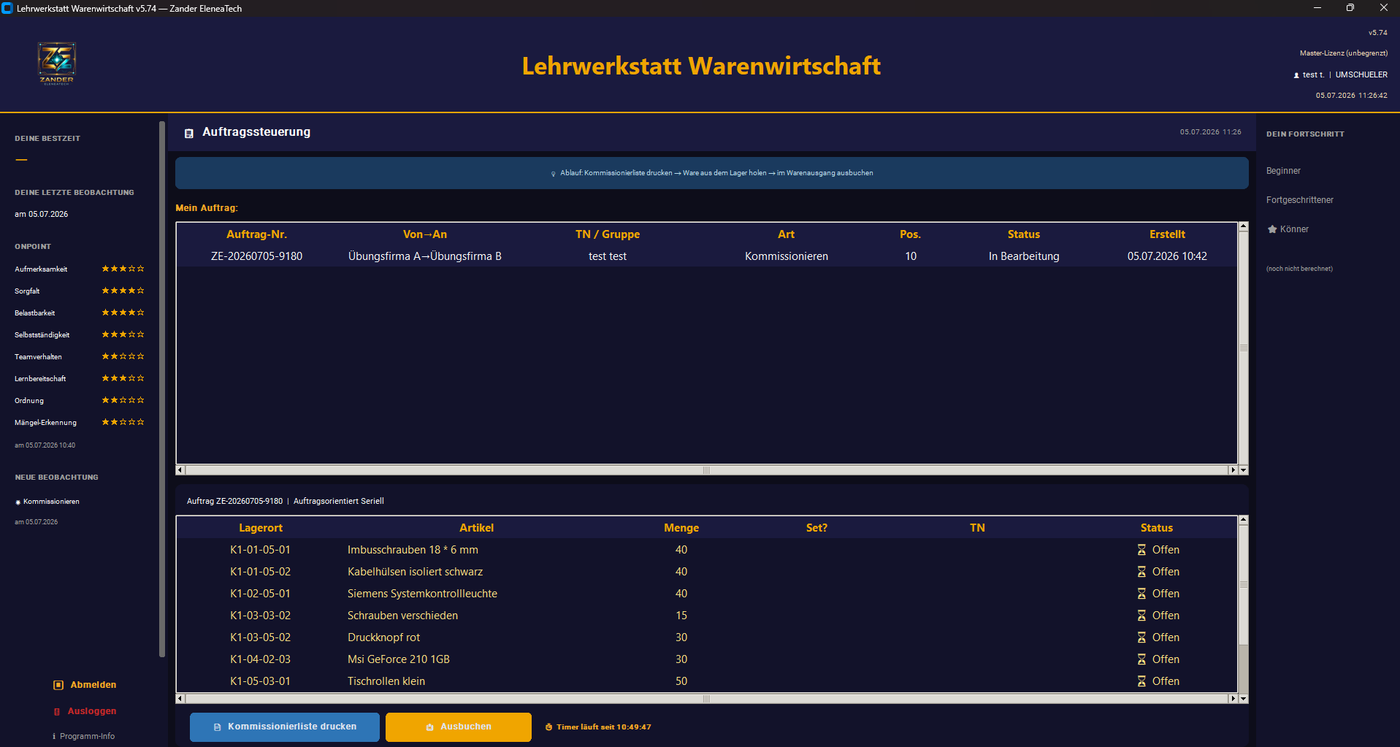Click the Ausloggen icon in sidebar
The height and width of the screenshot is (747, 1400).
pyautogui.click(x=57, y=711)
